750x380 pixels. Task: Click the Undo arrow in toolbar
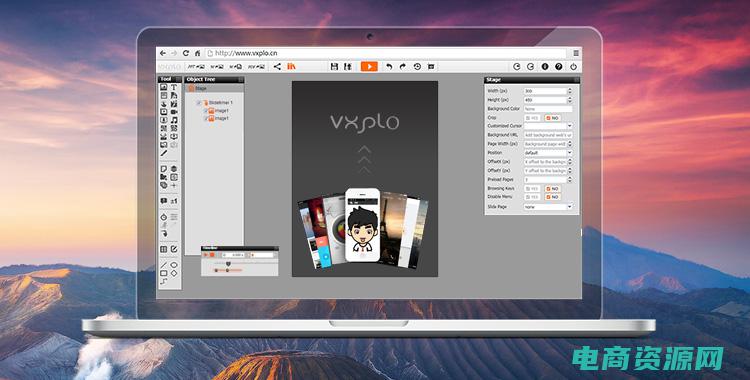tap(389, 67)
